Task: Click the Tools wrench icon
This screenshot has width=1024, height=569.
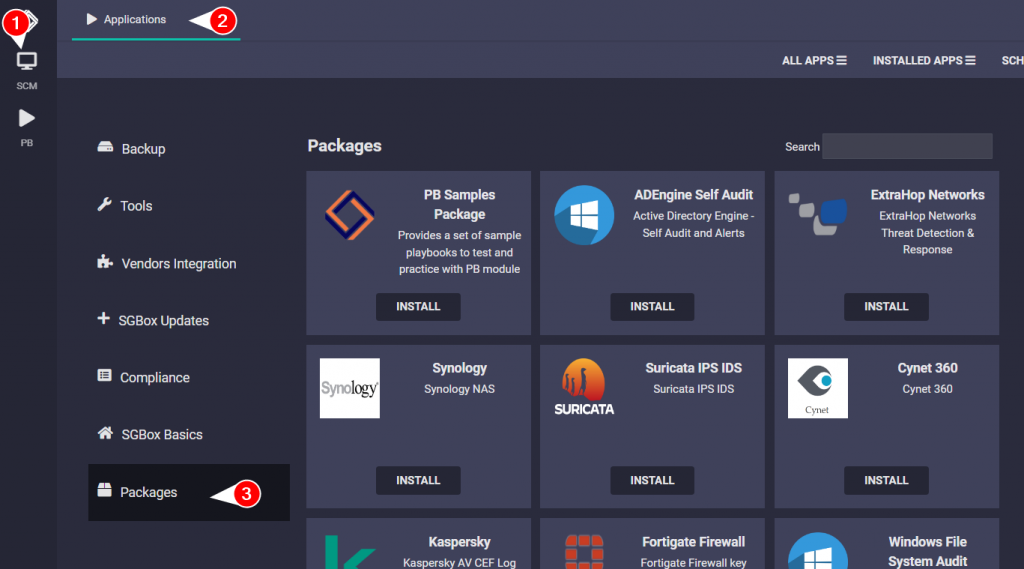Action: pyautogui.click(x=104, y=204)
